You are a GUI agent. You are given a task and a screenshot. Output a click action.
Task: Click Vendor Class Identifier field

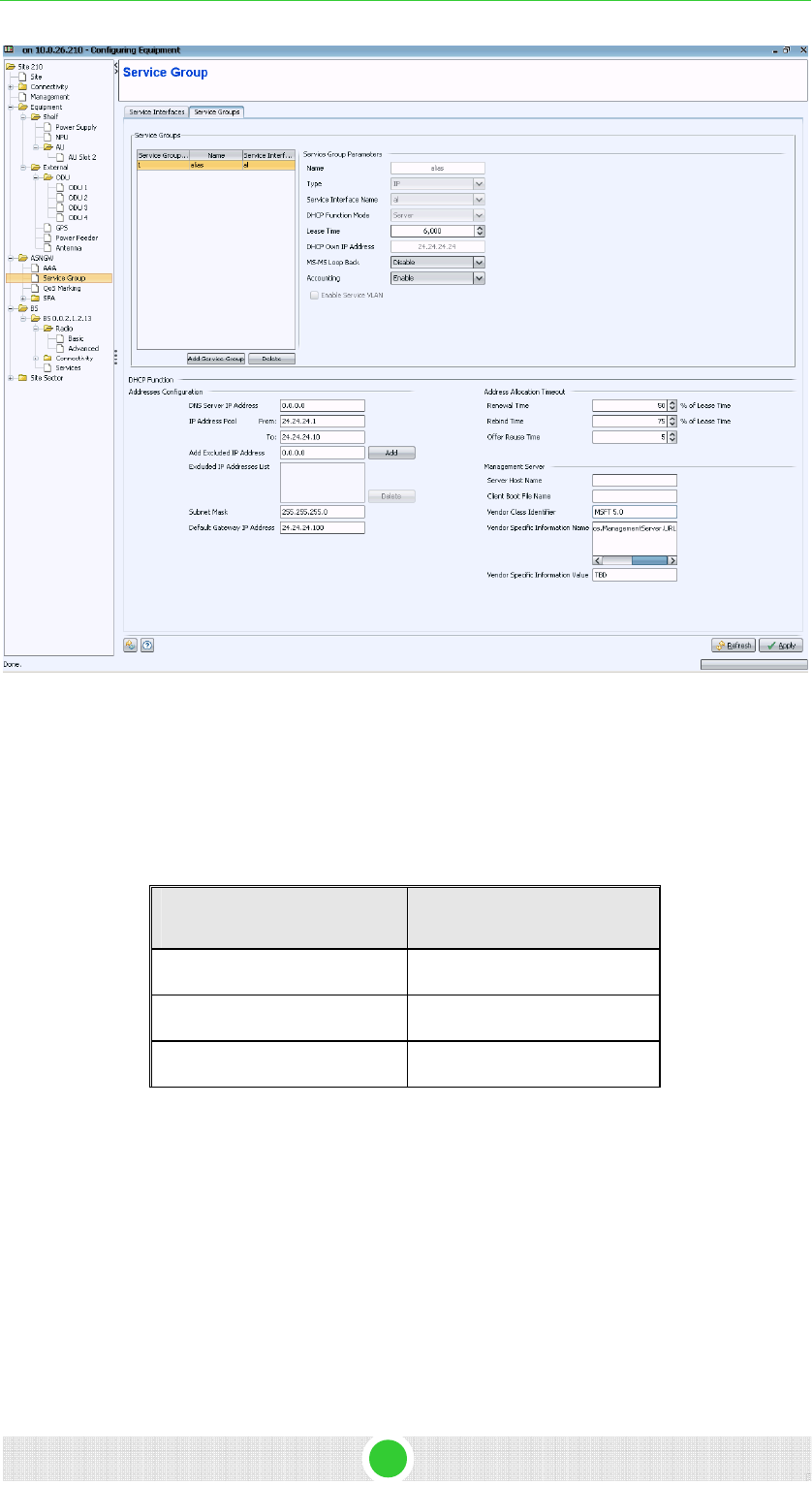pyautogui.click(x=635, y=511)
